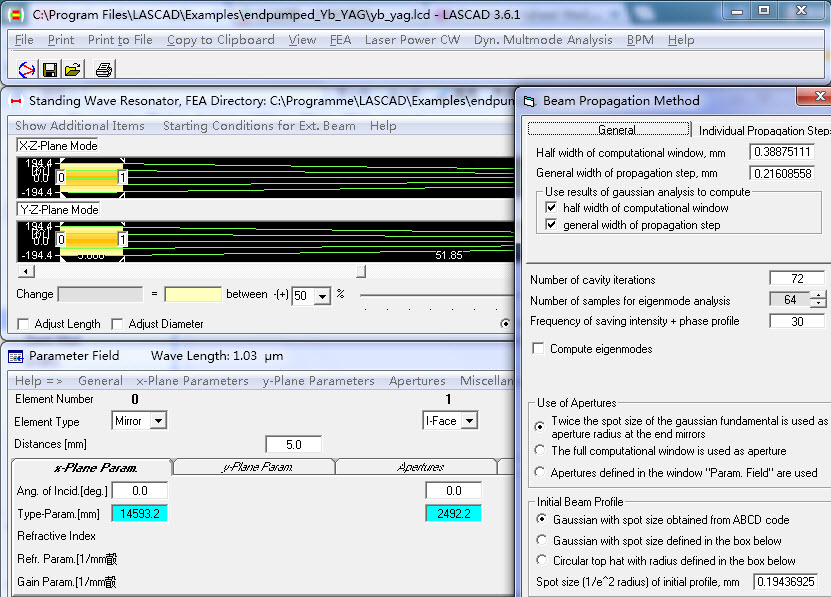Select twice the spot size aperture option

click(x=540, y=426)
